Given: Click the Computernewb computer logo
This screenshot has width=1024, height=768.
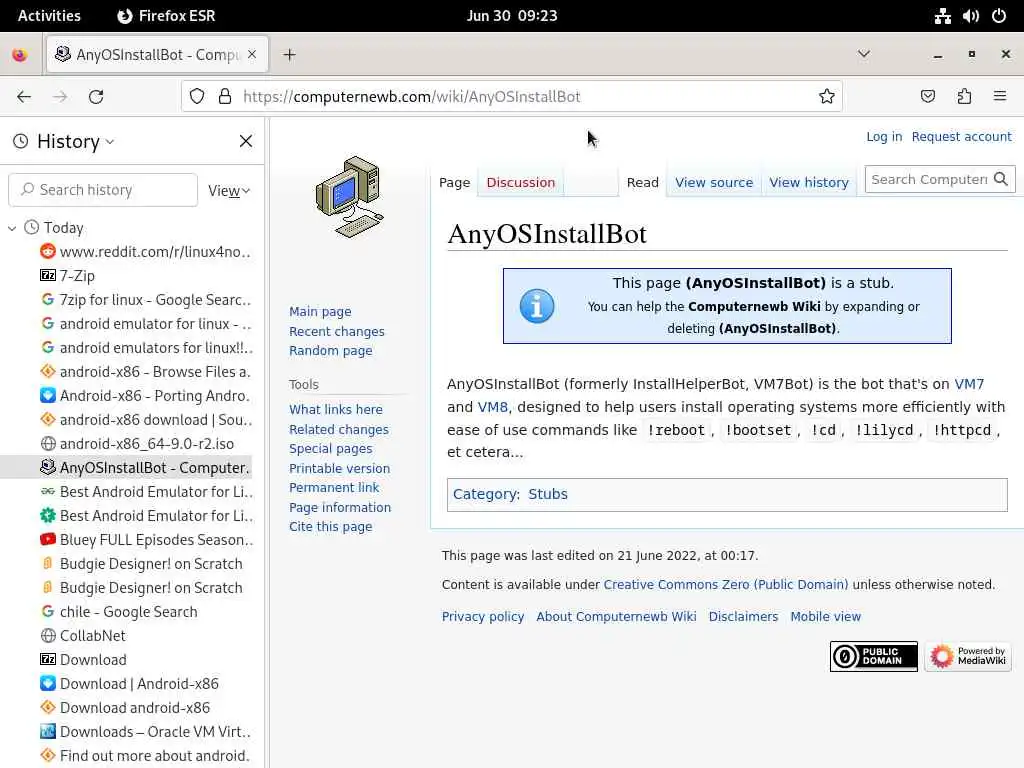Looking at the screenshot, I should (x=350, y=197).
